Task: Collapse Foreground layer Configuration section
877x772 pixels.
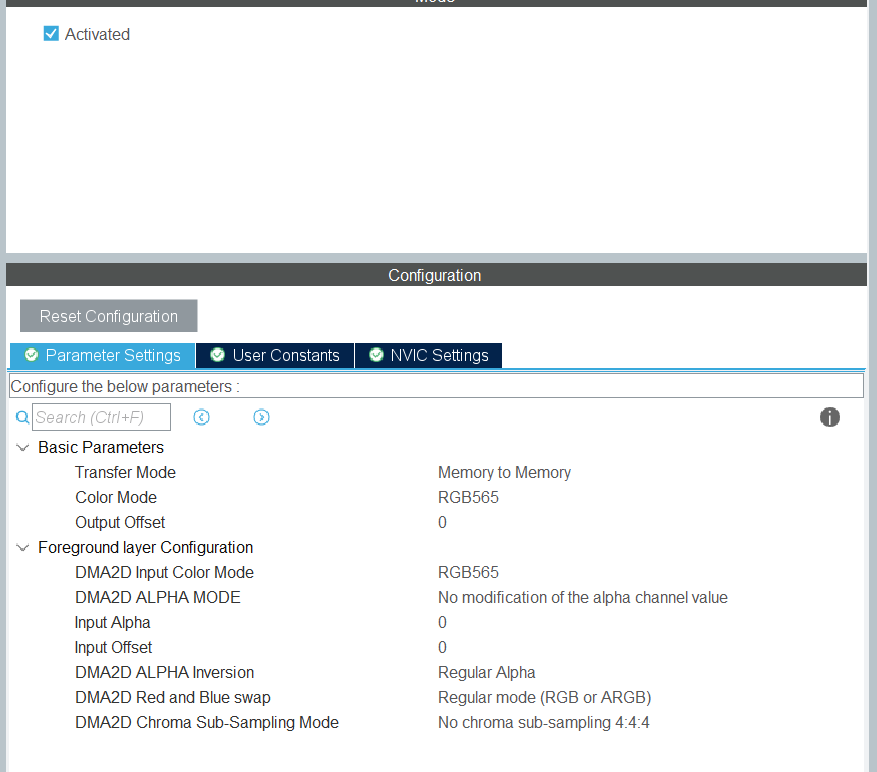Action: coord(23,547)
